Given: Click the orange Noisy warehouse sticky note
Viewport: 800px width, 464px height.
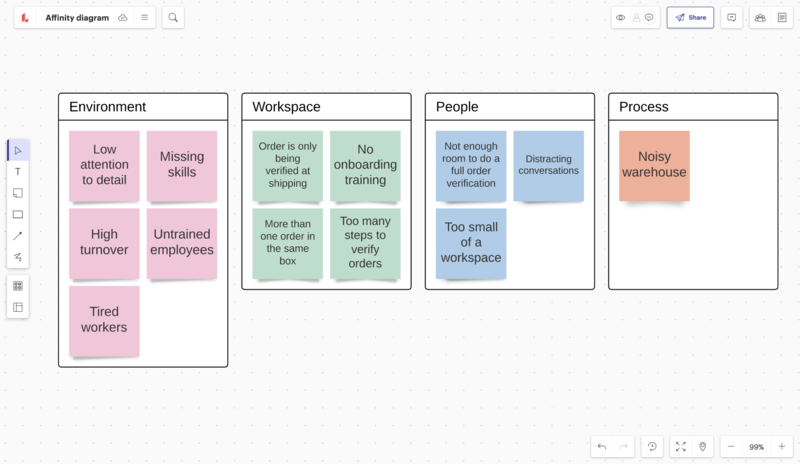Looking at the screenshot, I should point(654,165).
